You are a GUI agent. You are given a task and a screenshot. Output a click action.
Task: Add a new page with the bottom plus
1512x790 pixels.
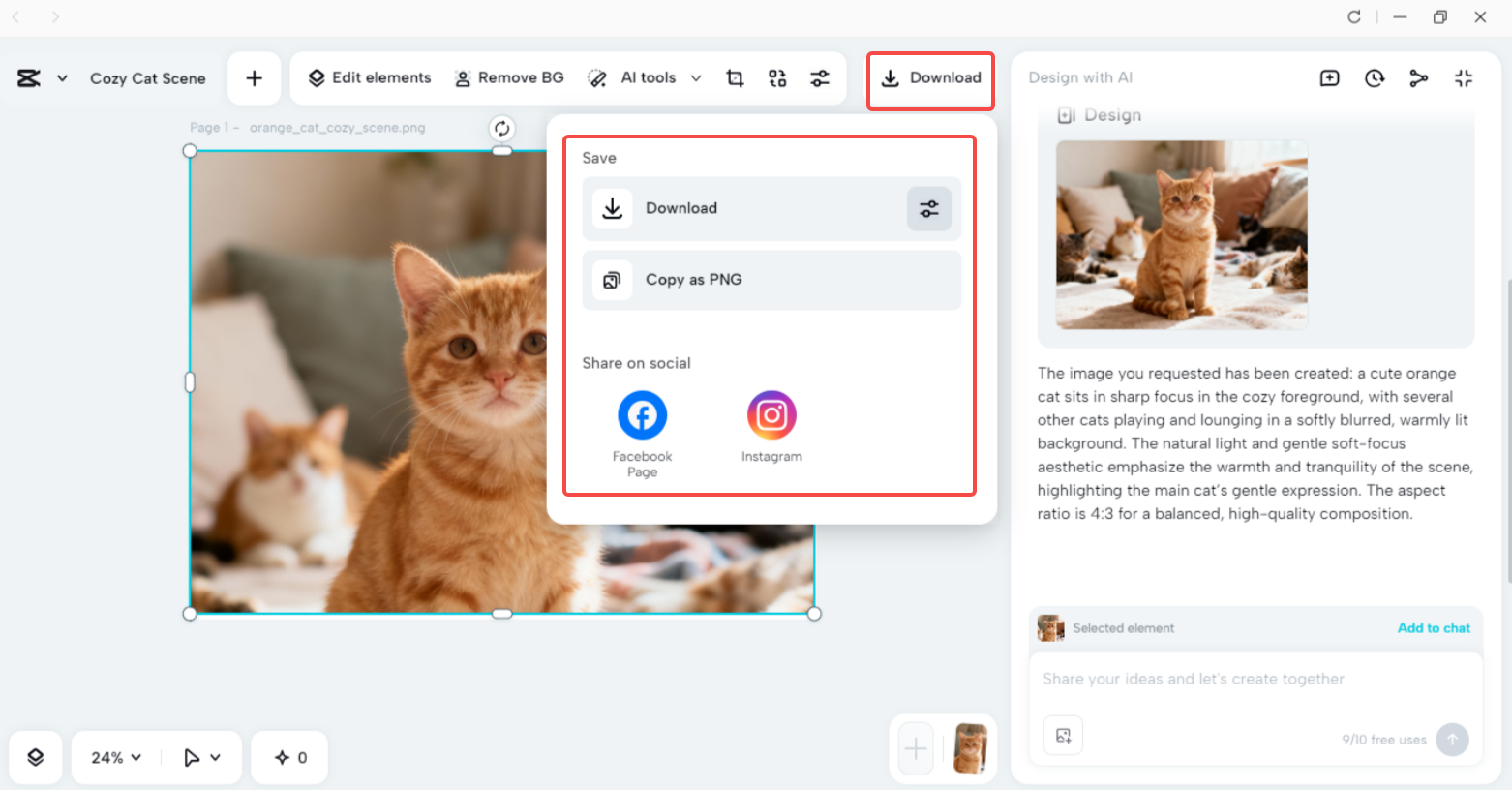coord(916,748)
